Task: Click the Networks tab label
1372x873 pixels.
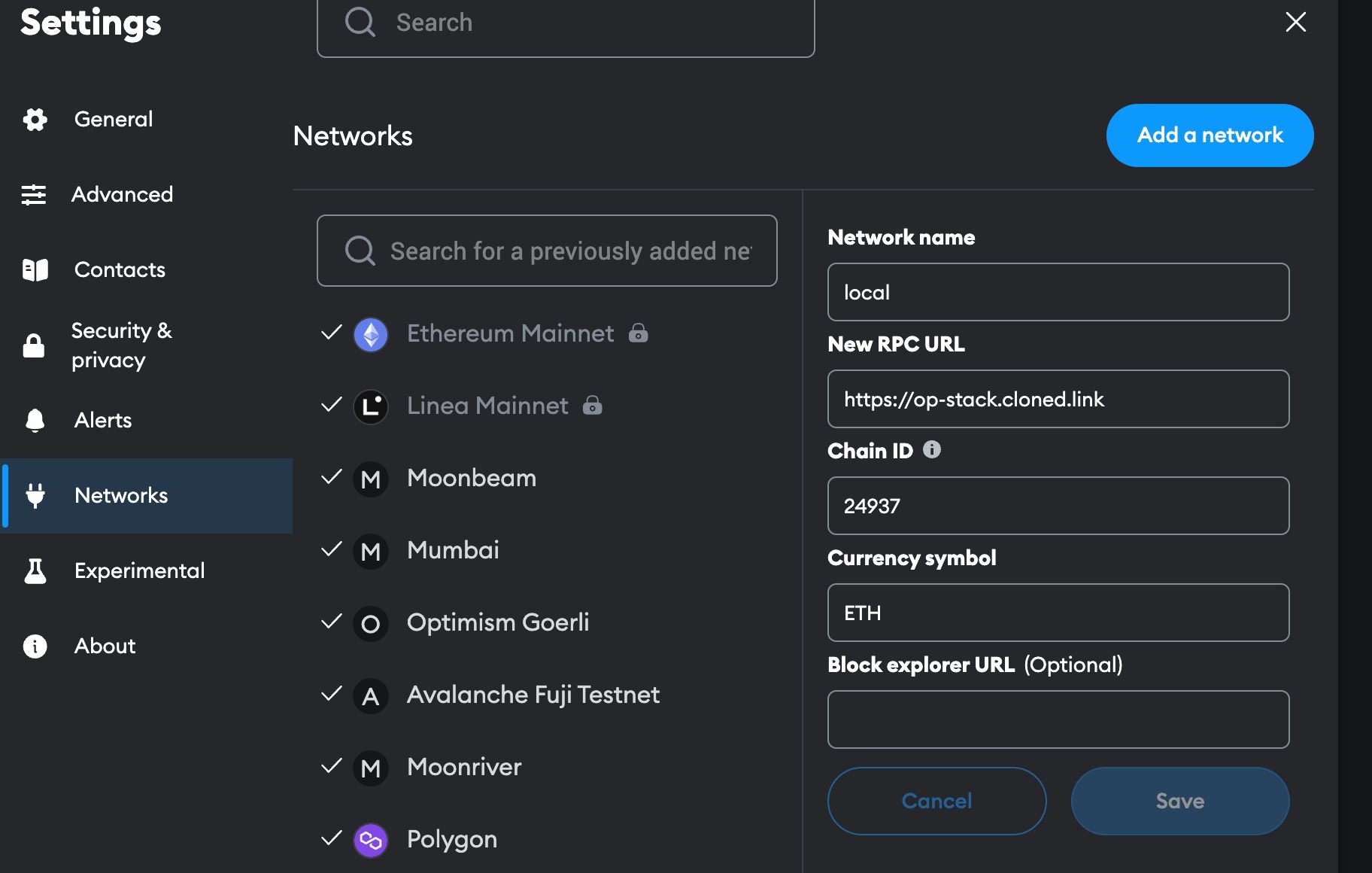Action: (121, 495)
